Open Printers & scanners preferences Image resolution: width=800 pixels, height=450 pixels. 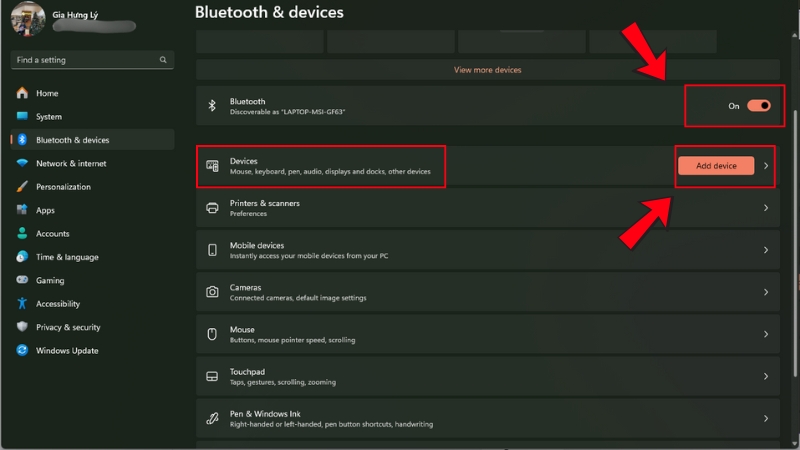pos(488,208)
